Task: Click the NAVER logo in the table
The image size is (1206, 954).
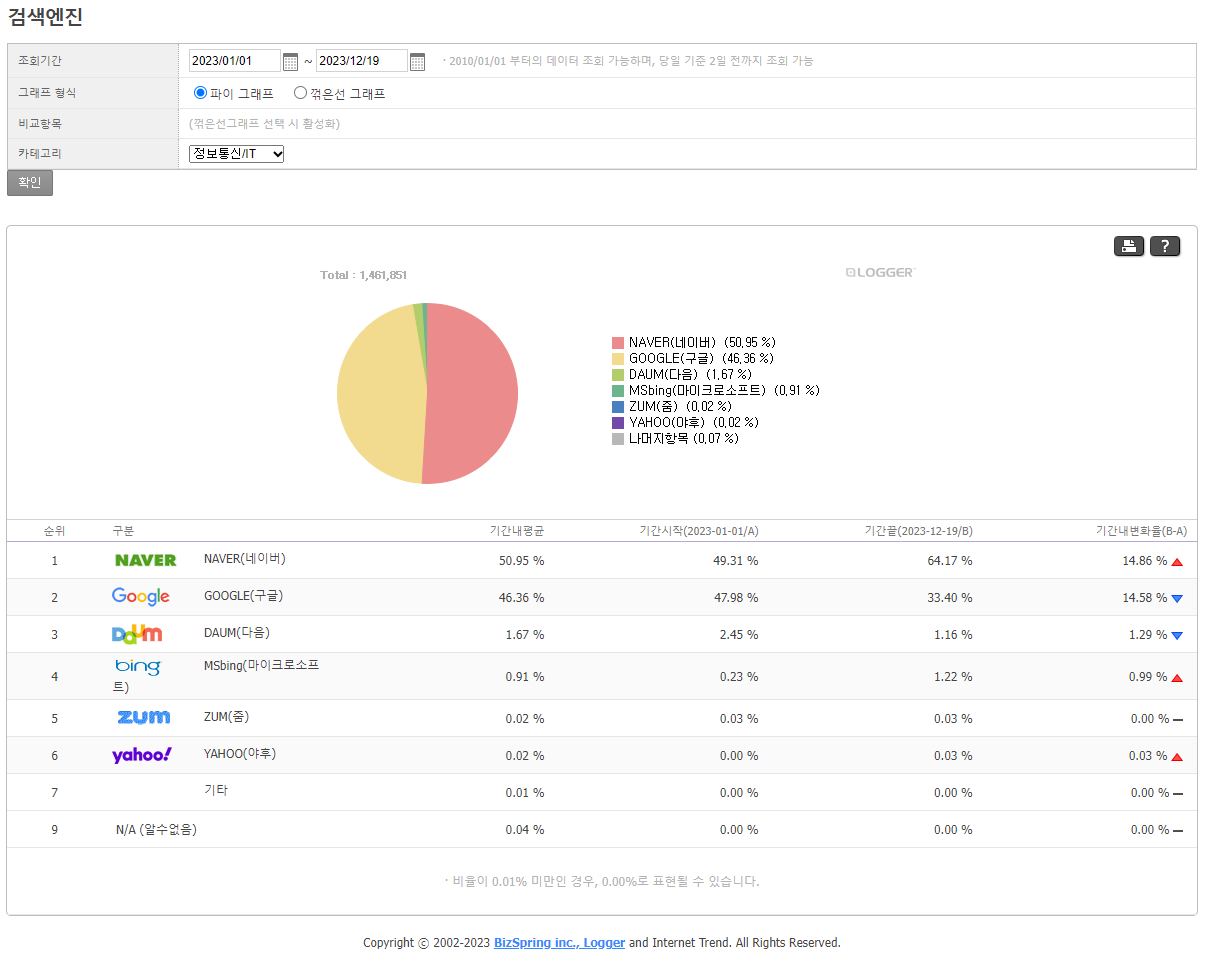Action: (x=146, y=560)
